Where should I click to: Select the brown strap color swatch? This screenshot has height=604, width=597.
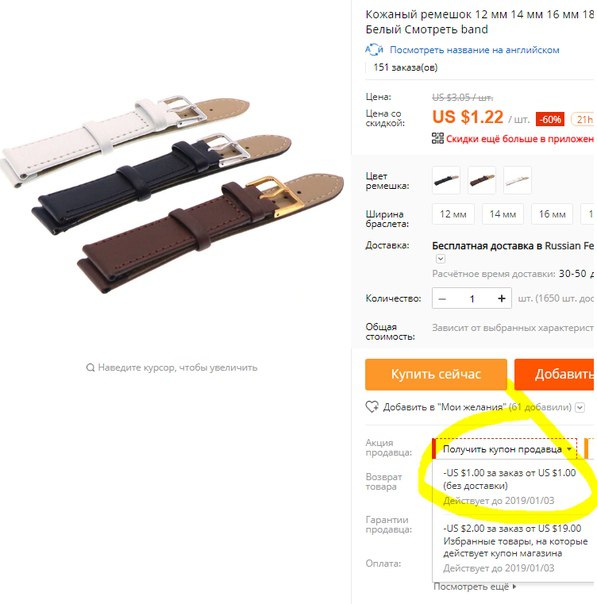click(x=482, y=180)
